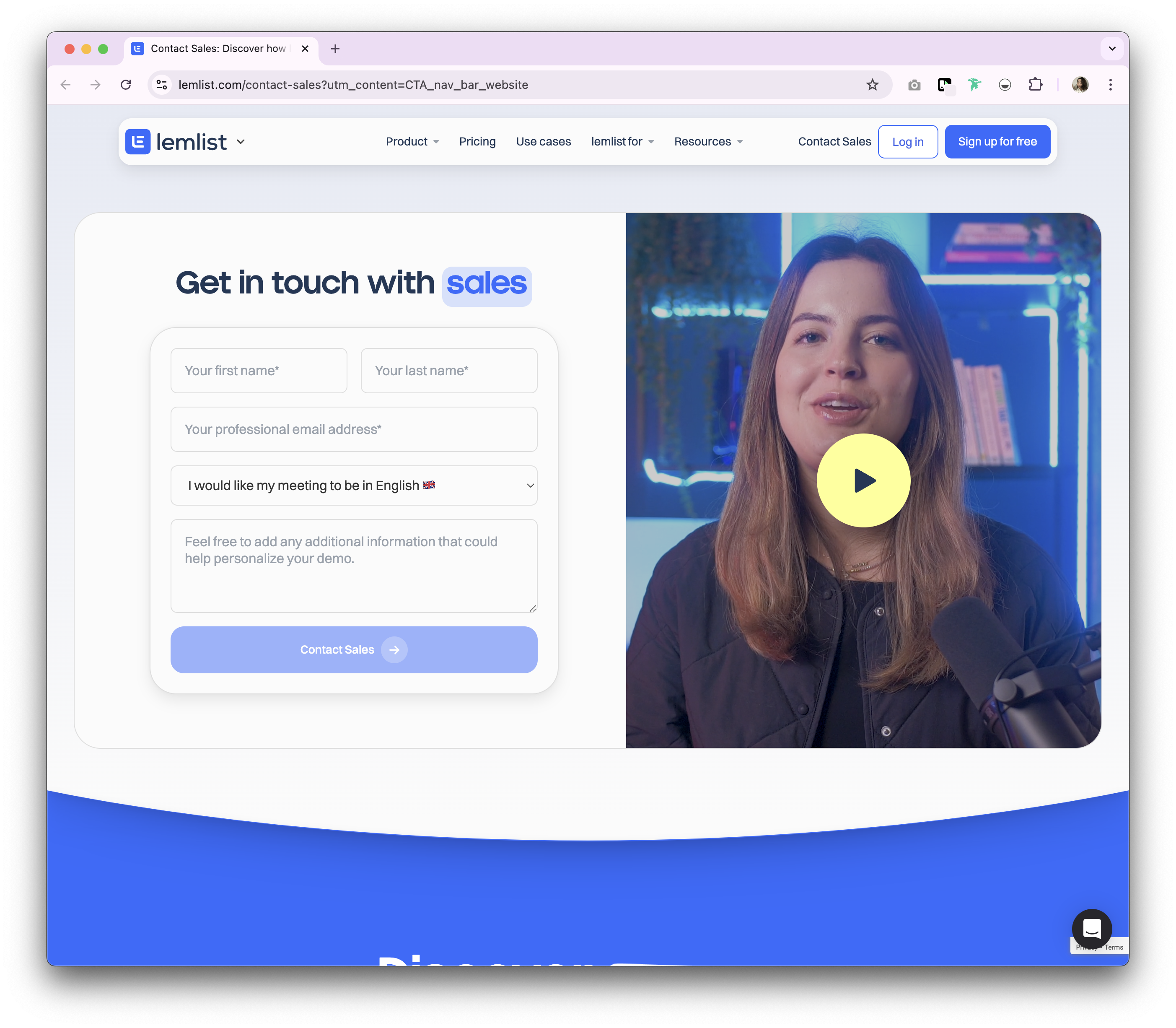Open the Extensions puzzle icon

coord(1036,85)
